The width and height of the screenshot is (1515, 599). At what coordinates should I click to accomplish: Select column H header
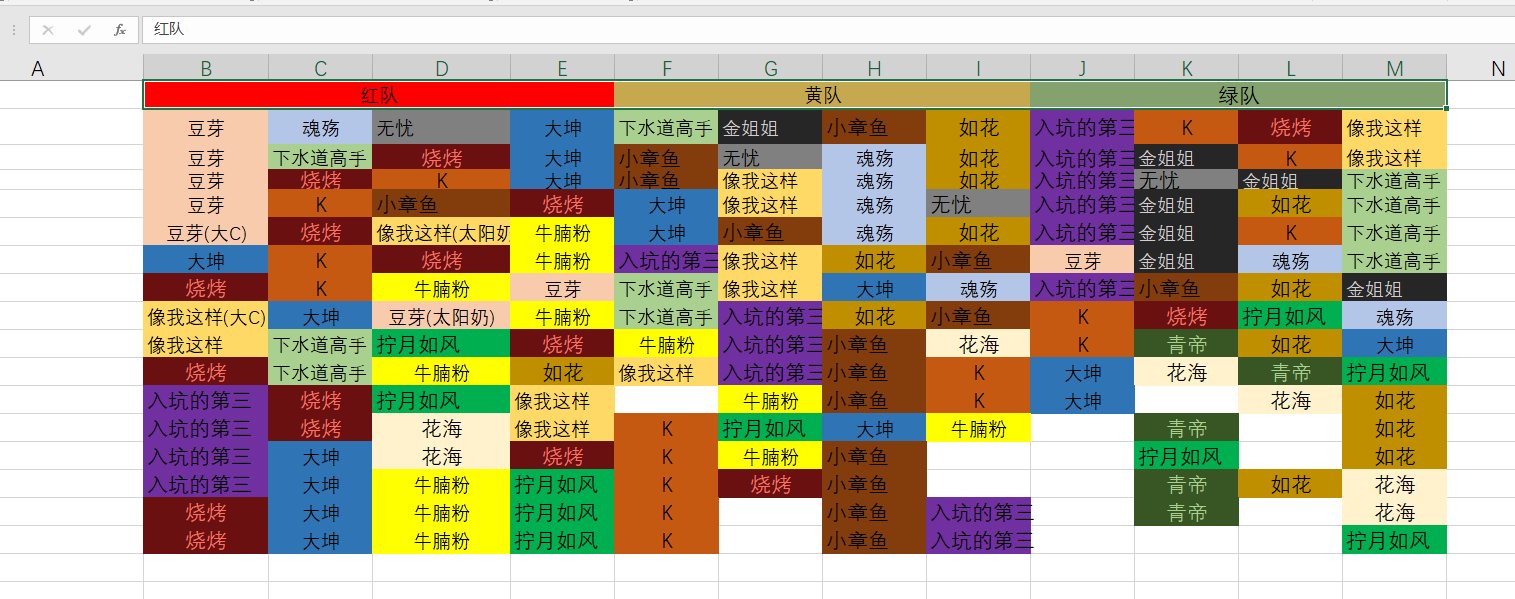874,69
